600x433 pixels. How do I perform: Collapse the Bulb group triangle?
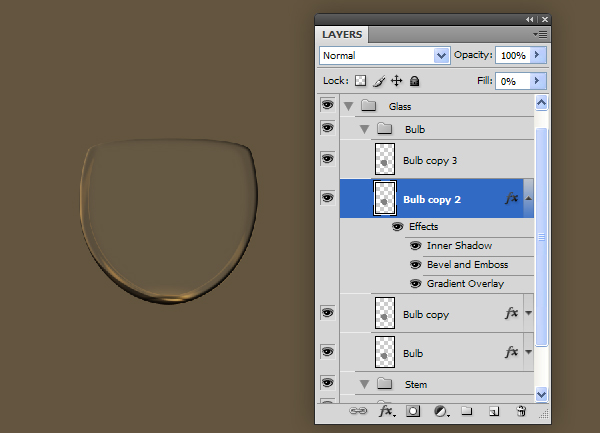tap(364, 130)
